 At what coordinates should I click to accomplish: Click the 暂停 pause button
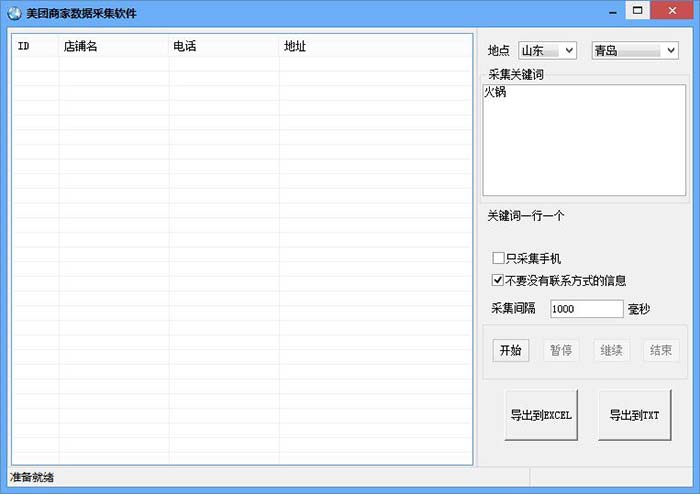pyautogui.click(x=561, y=350)
